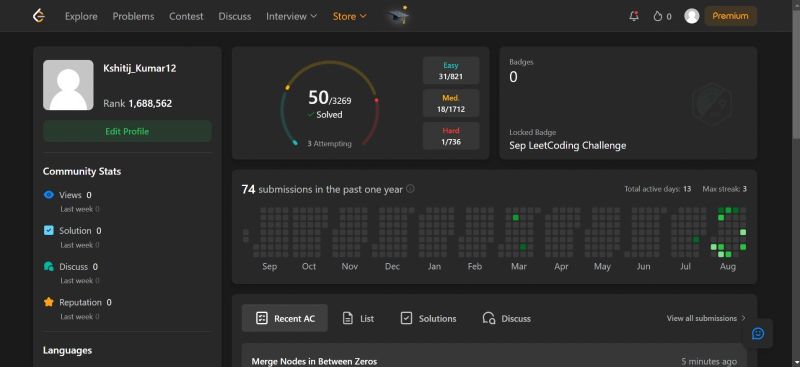Click Max streak: 3 text
The width and height of the screenshot is (800, 367).
coord(724,189)
